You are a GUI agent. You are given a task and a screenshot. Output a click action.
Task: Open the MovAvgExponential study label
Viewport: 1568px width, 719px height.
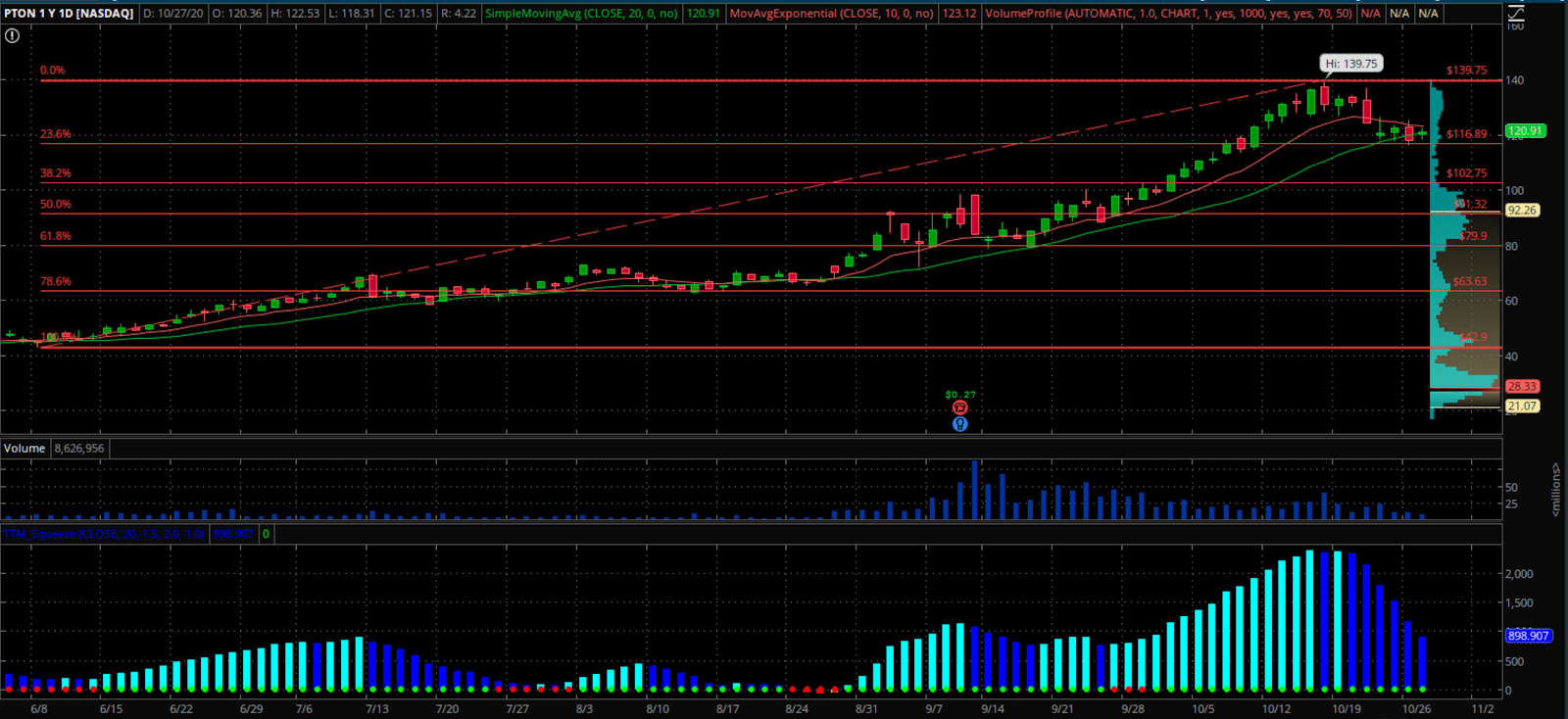pyautogui.click(x=831, y=14)
